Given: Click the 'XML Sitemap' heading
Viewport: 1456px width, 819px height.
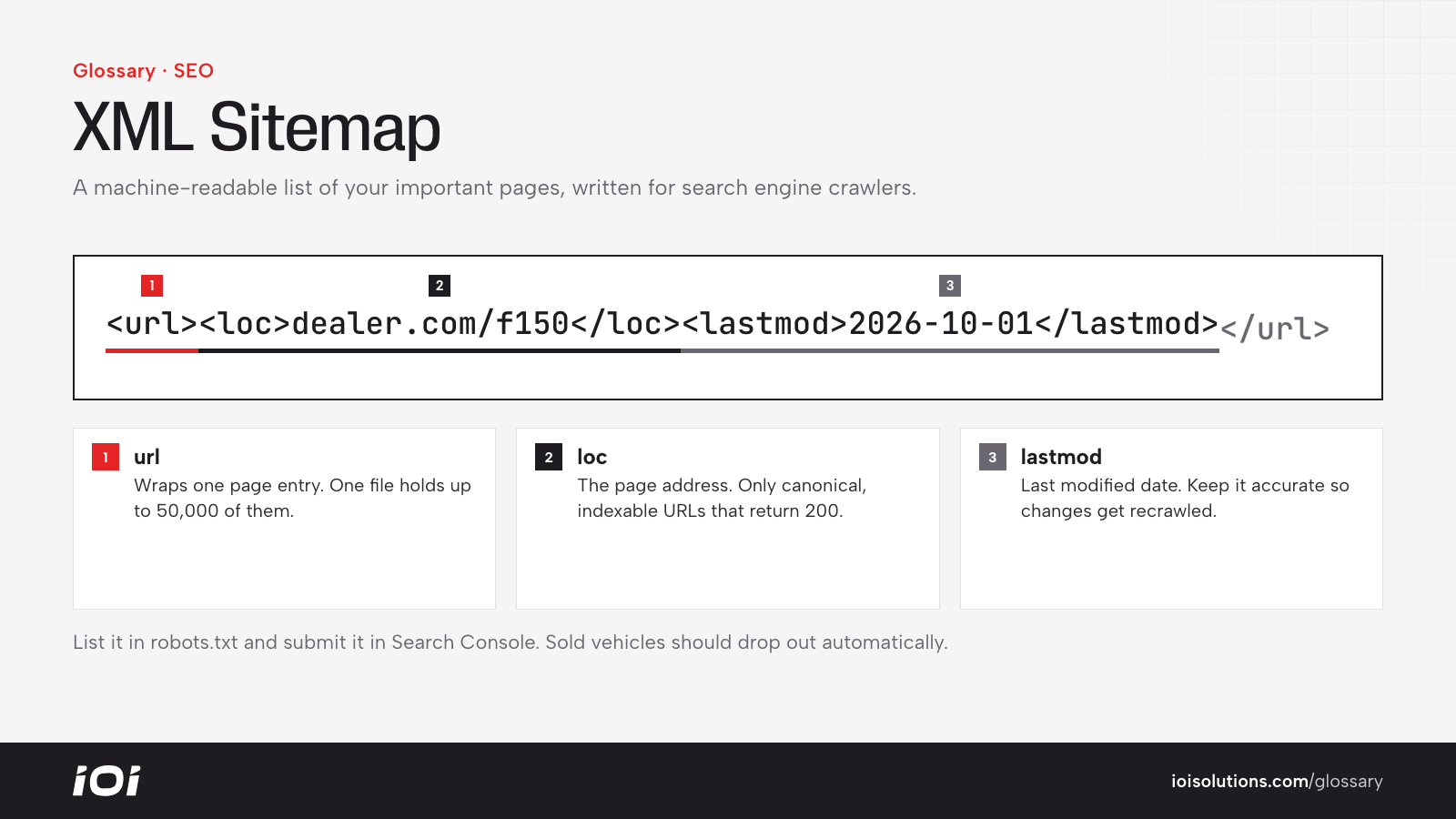Looking at the screenshot, I should (257, 127).
